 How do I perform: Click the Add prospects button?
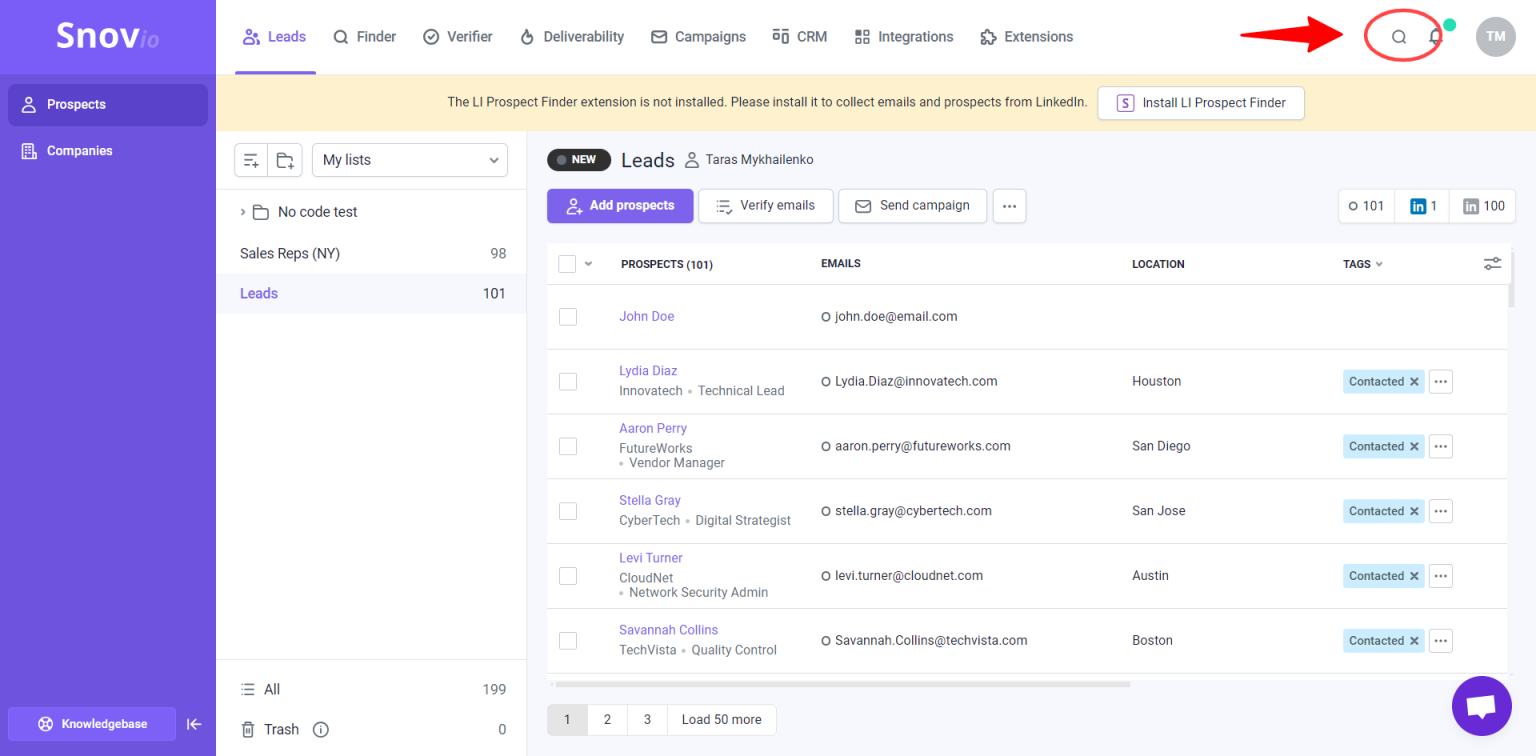(620, 206)
